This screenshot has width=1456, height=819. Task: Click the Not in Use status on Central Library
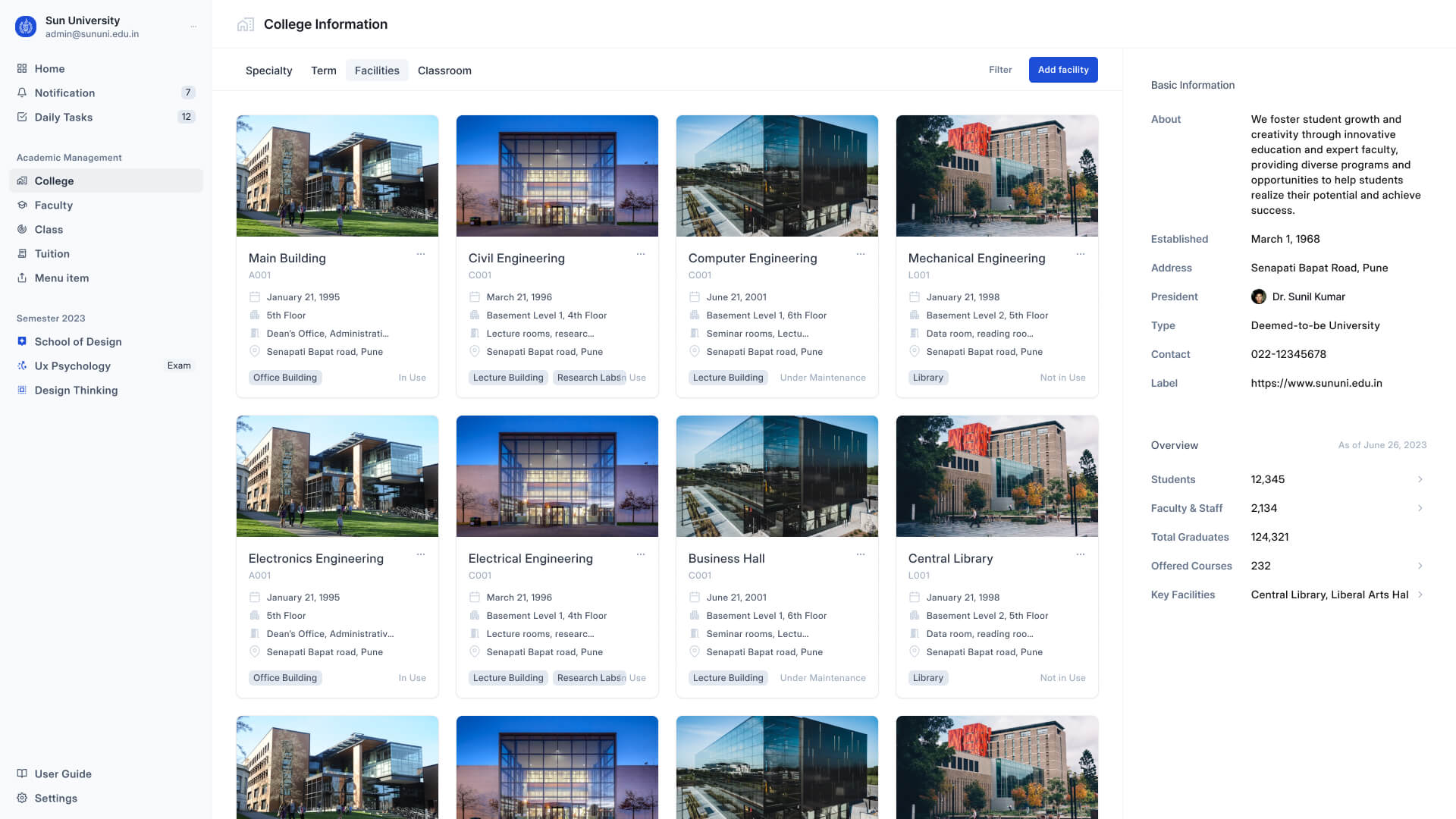1062,678
